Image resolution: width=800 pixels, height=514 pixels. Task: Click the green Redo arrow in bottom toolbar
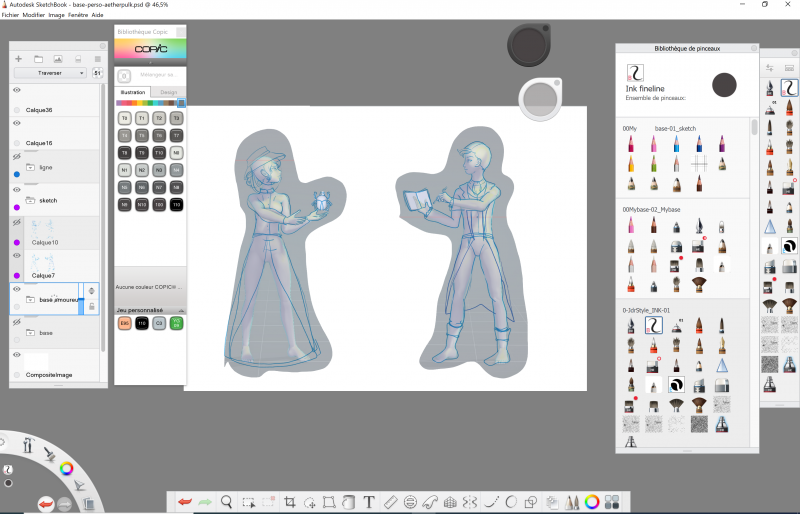(205, 502)
